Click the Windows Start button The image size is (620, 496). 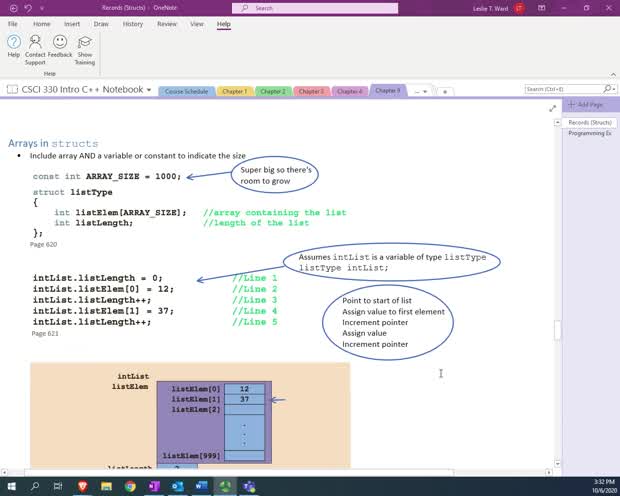point(10,486)
